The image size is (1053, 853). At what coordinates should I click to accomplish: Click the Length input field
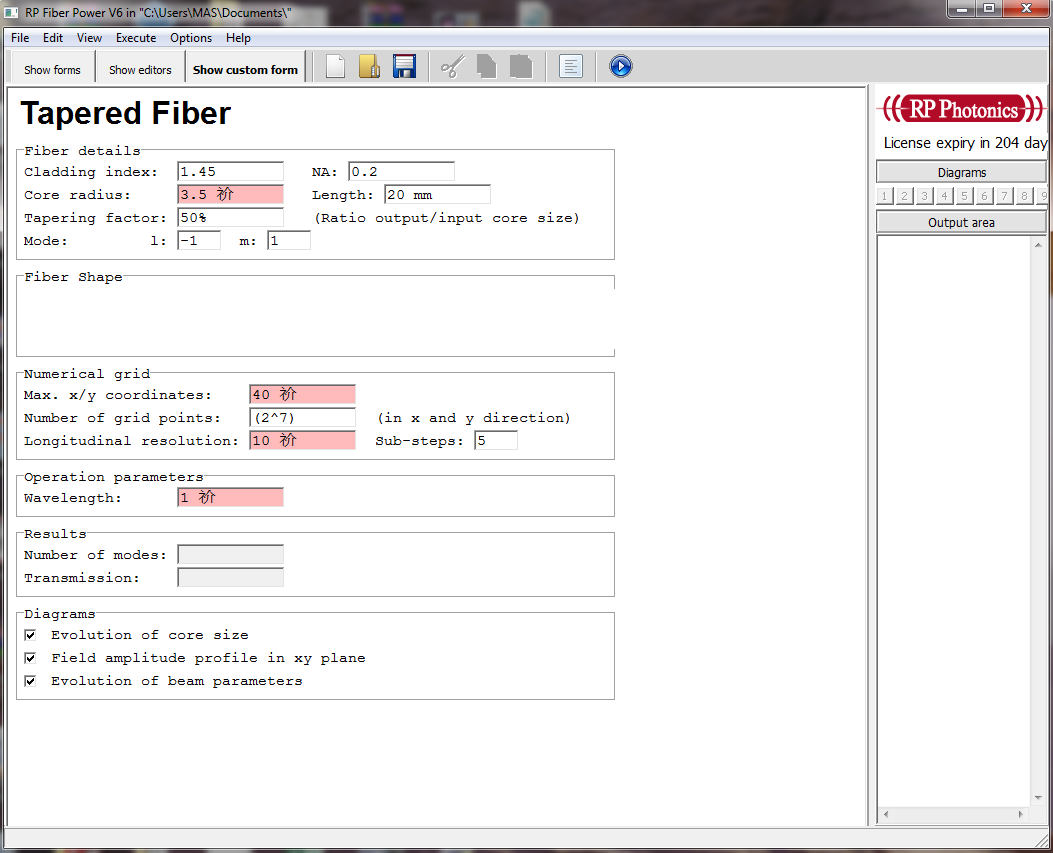tap(437, 195)
